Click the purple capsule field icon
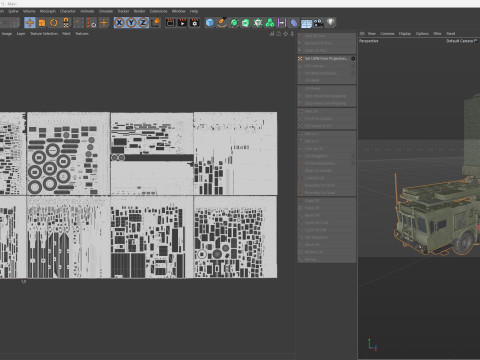Viewport: 480px width, 360px height. 294,23
